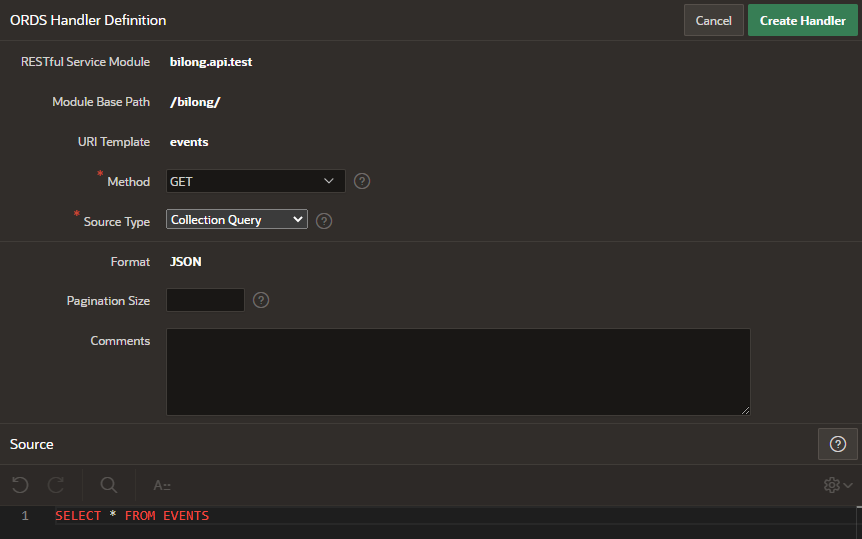Open help for the Method field
The height and width of the screenshot is (539, 862).
coord(362,181)
